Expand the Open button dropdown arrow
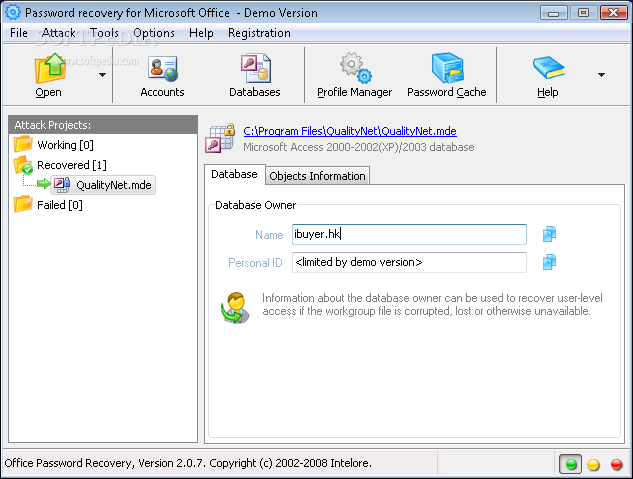Image resolution: width=633 pixels, height=479 pixels. click(x=103, y=75)
